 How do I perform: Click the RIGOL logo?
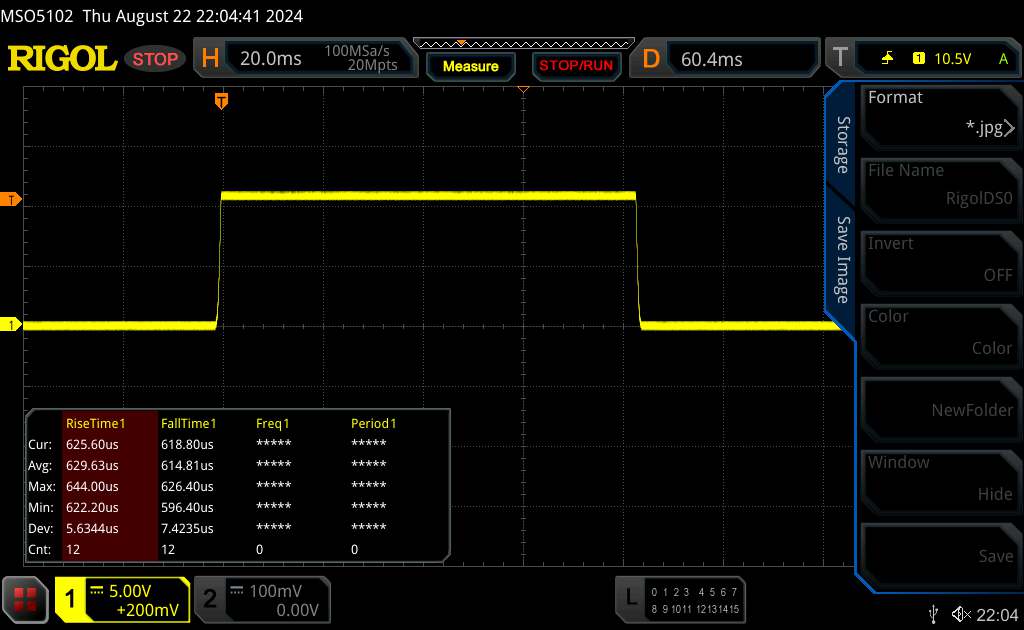point(62,59)
